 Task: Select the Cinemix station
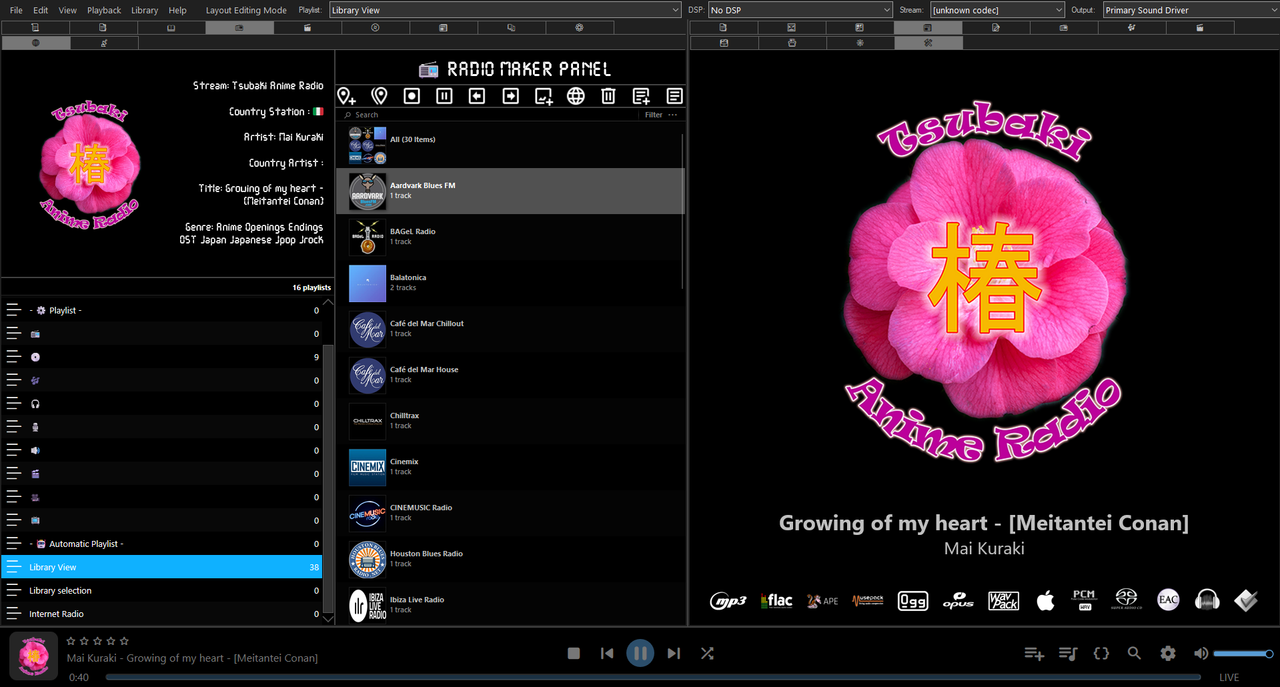510,467
